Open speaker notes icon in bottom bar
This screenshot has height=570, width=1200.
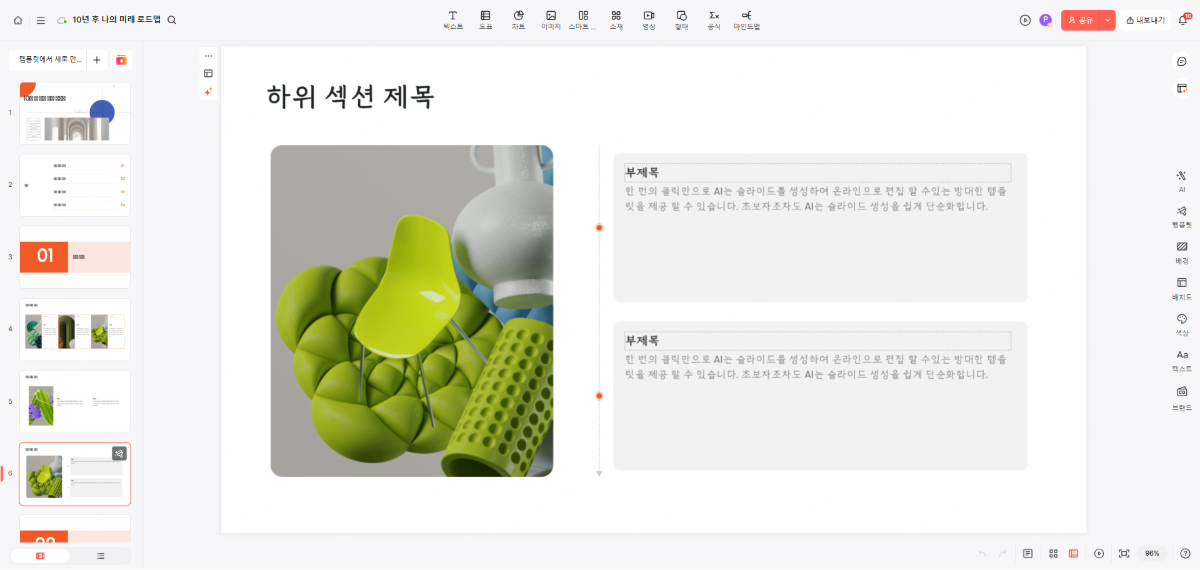tap(1028, 553)
